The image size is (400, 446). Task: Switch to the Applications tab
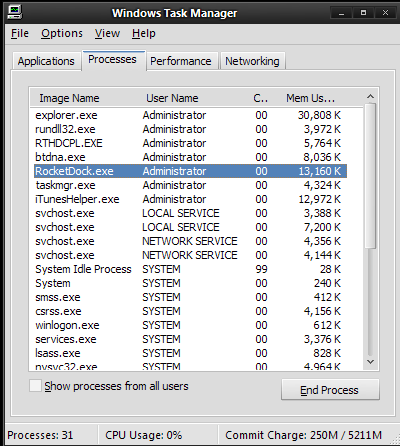click(46, 61)
